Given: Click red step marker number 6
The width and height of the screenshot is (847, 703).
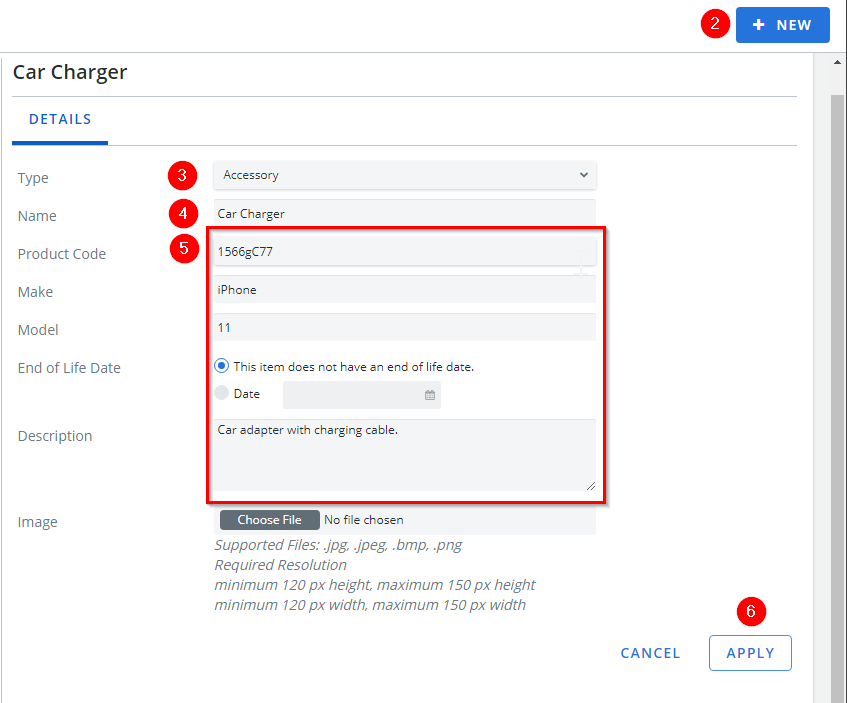Looking at the screenshot, I should point(751,611).
